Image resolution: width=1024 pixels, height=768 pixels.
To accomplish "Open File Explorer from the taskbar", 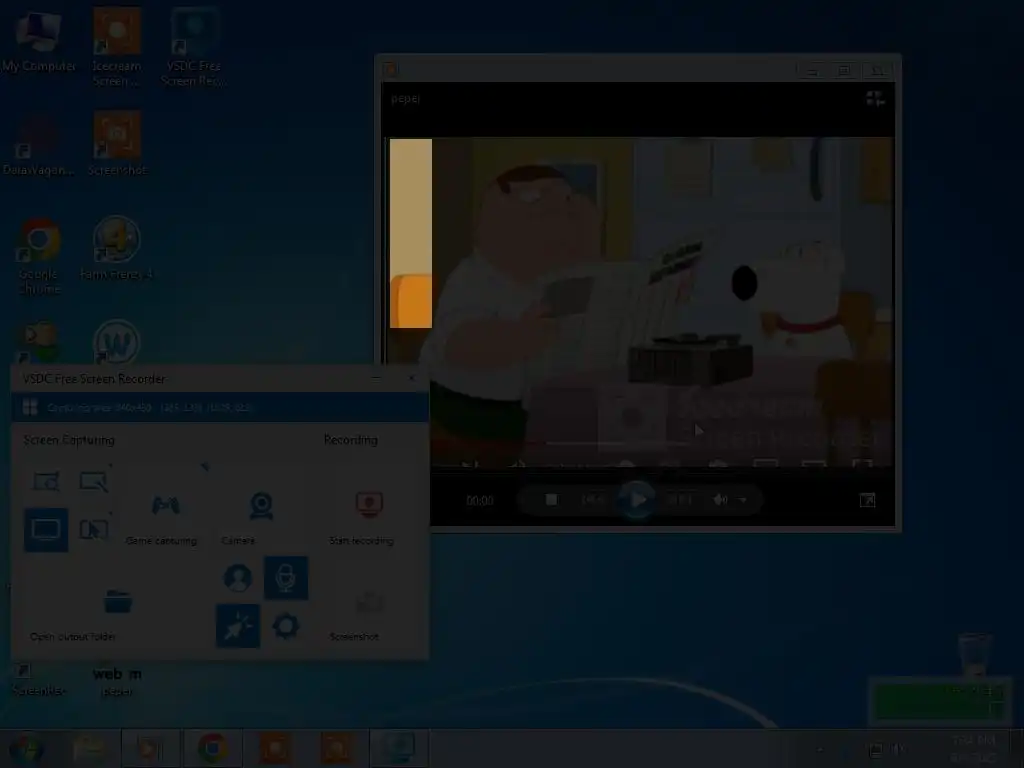I will click(89, 748).
